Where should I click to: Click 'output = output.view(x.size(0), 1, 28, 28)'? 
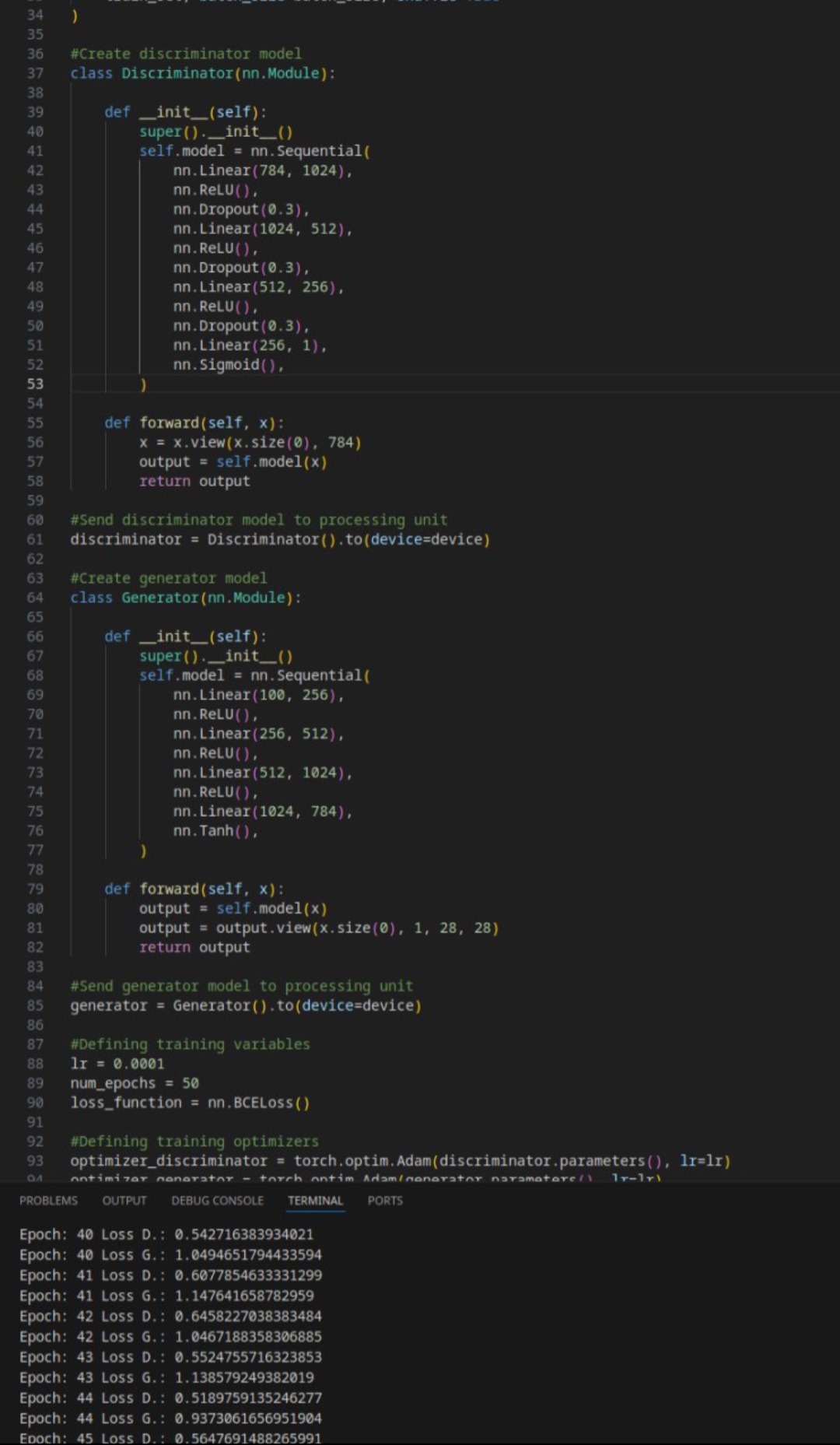point(319,928)
